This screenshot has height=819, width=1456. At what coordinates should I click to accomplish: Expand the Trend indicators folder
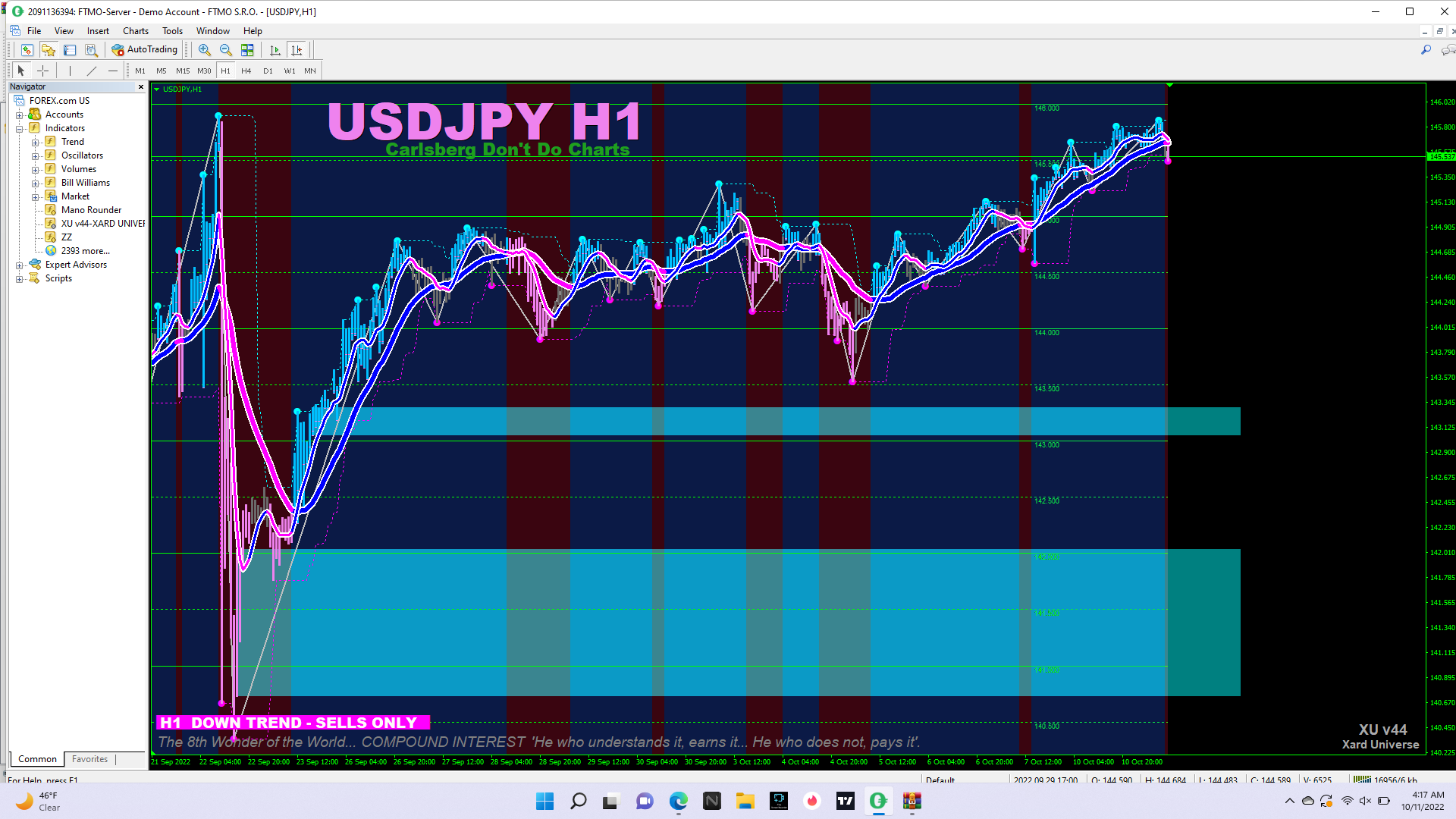pyautogui.click(x=35, y=142)
